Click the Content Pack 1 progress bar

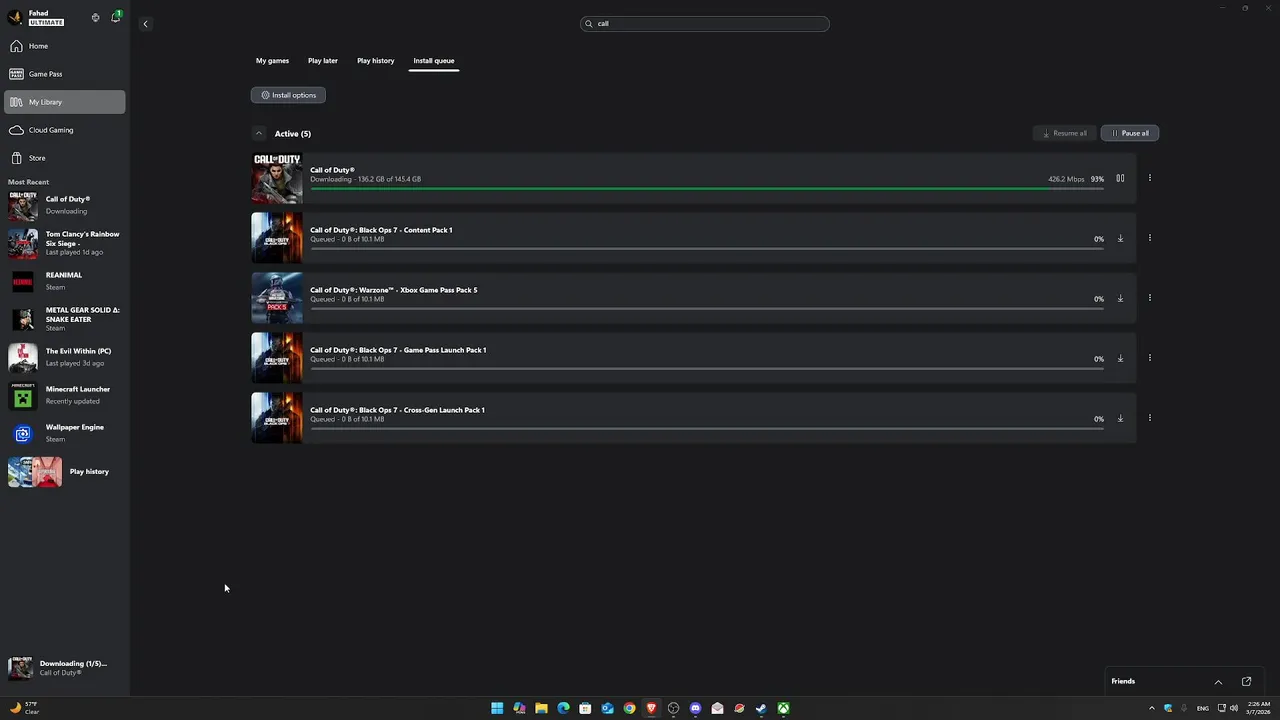(x=707, y=248)
